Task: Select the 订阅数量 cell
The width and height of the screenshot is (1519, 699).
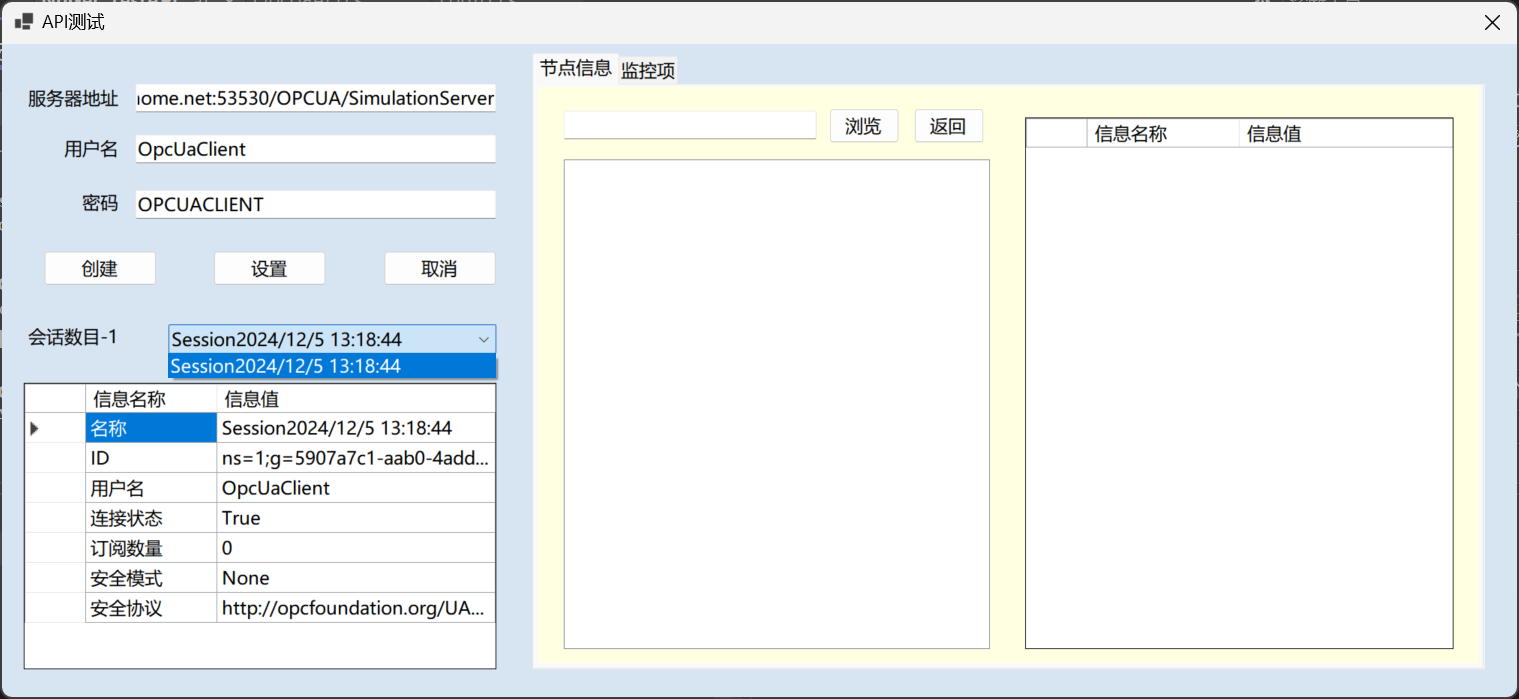Action: pyautogui.click(x=151, y=548)
